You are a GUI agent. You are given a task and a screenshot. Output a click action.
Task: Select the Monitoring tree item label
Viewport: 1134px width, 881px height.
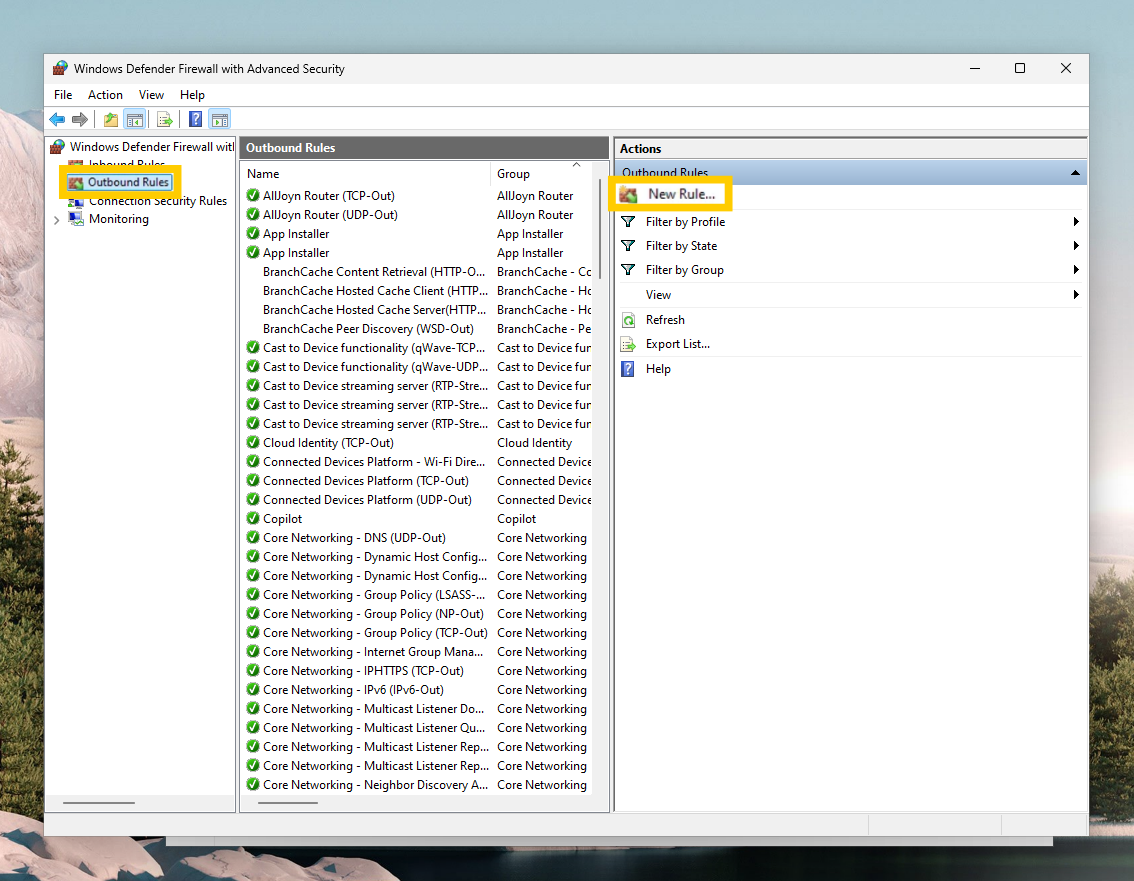point(119,218)
